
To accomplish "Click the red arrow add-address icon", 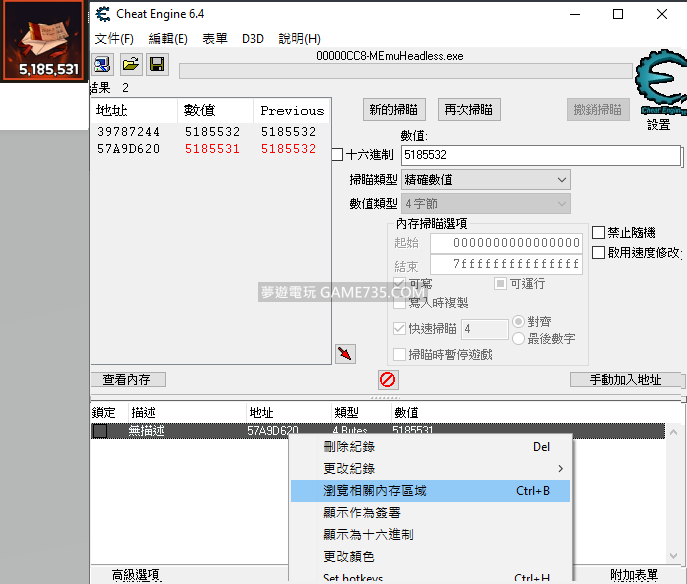I will (345, 353).
